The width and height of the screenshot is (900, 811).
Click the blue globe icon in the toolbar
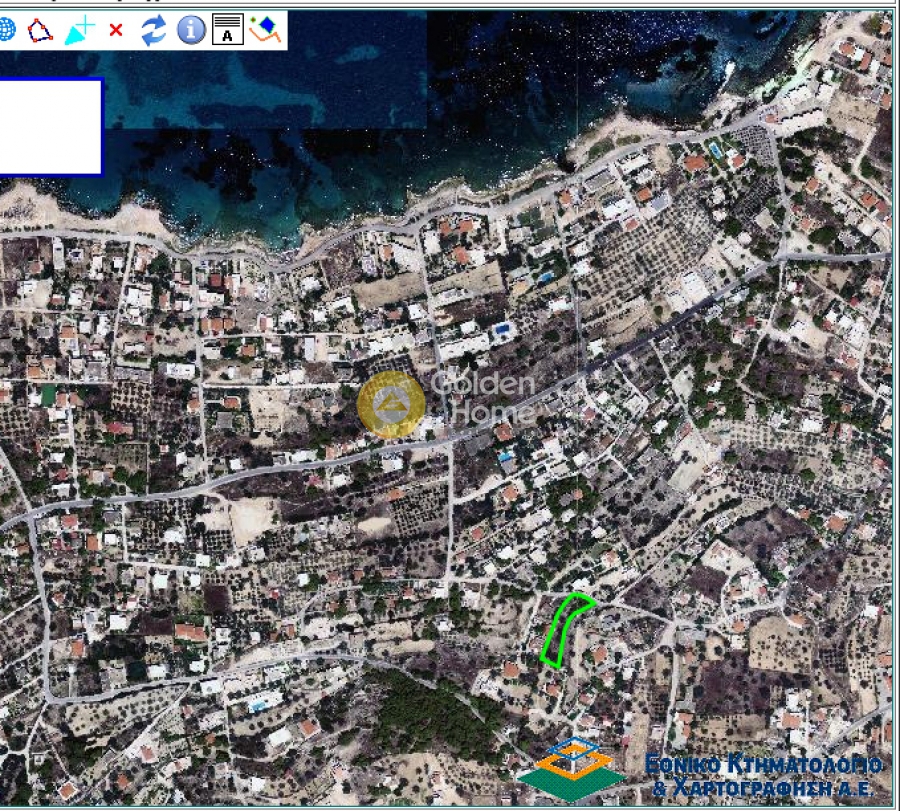[6, 31]
